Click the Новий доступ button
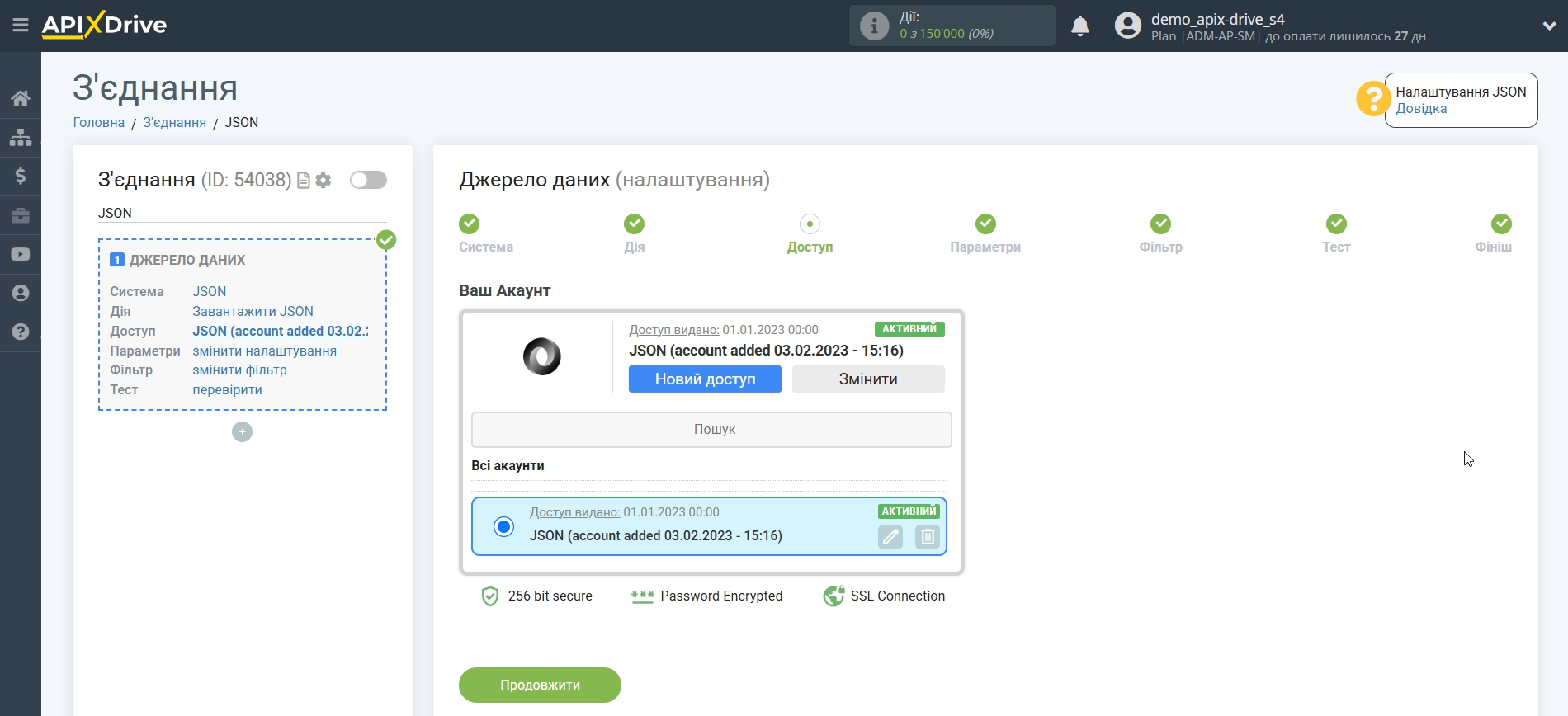The image size is (1568, 716). point(705,379)
